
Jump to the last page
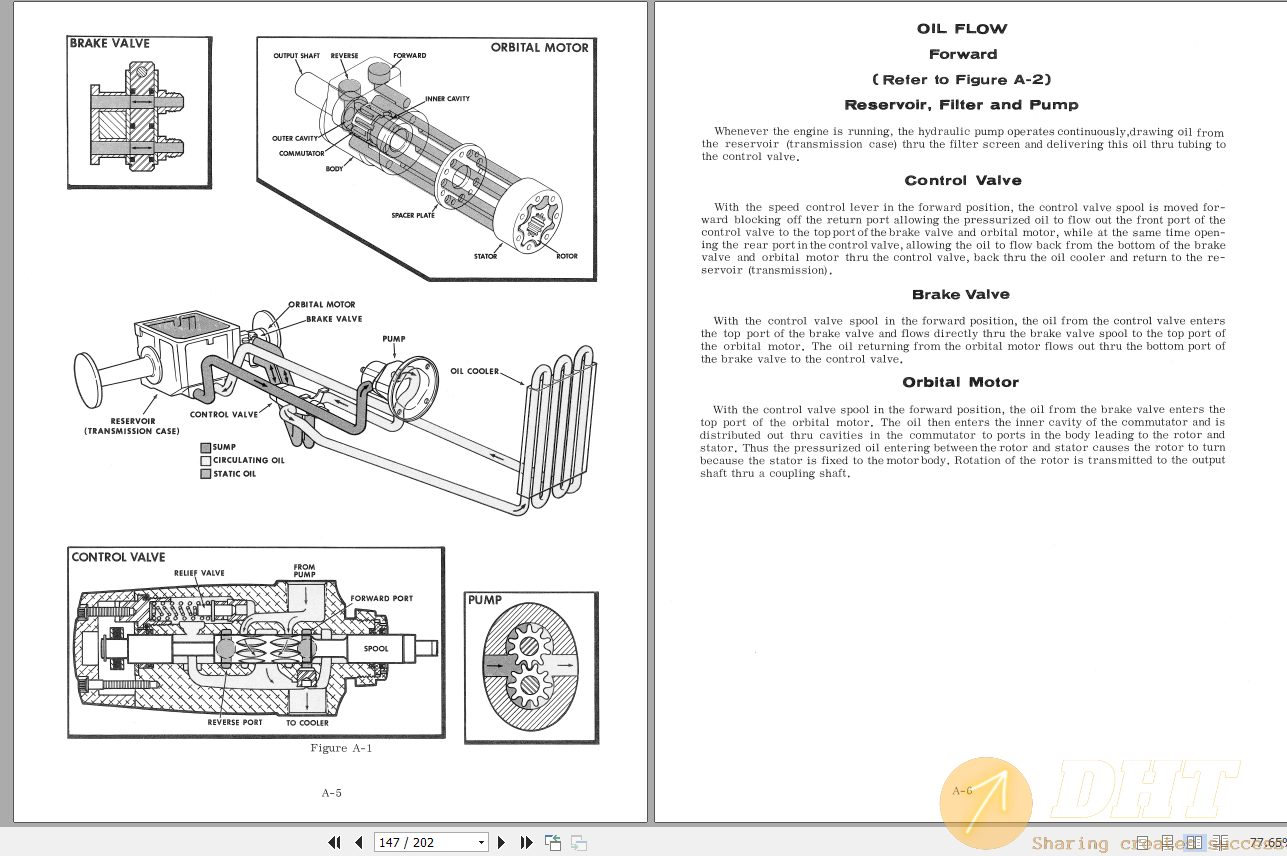527,842
